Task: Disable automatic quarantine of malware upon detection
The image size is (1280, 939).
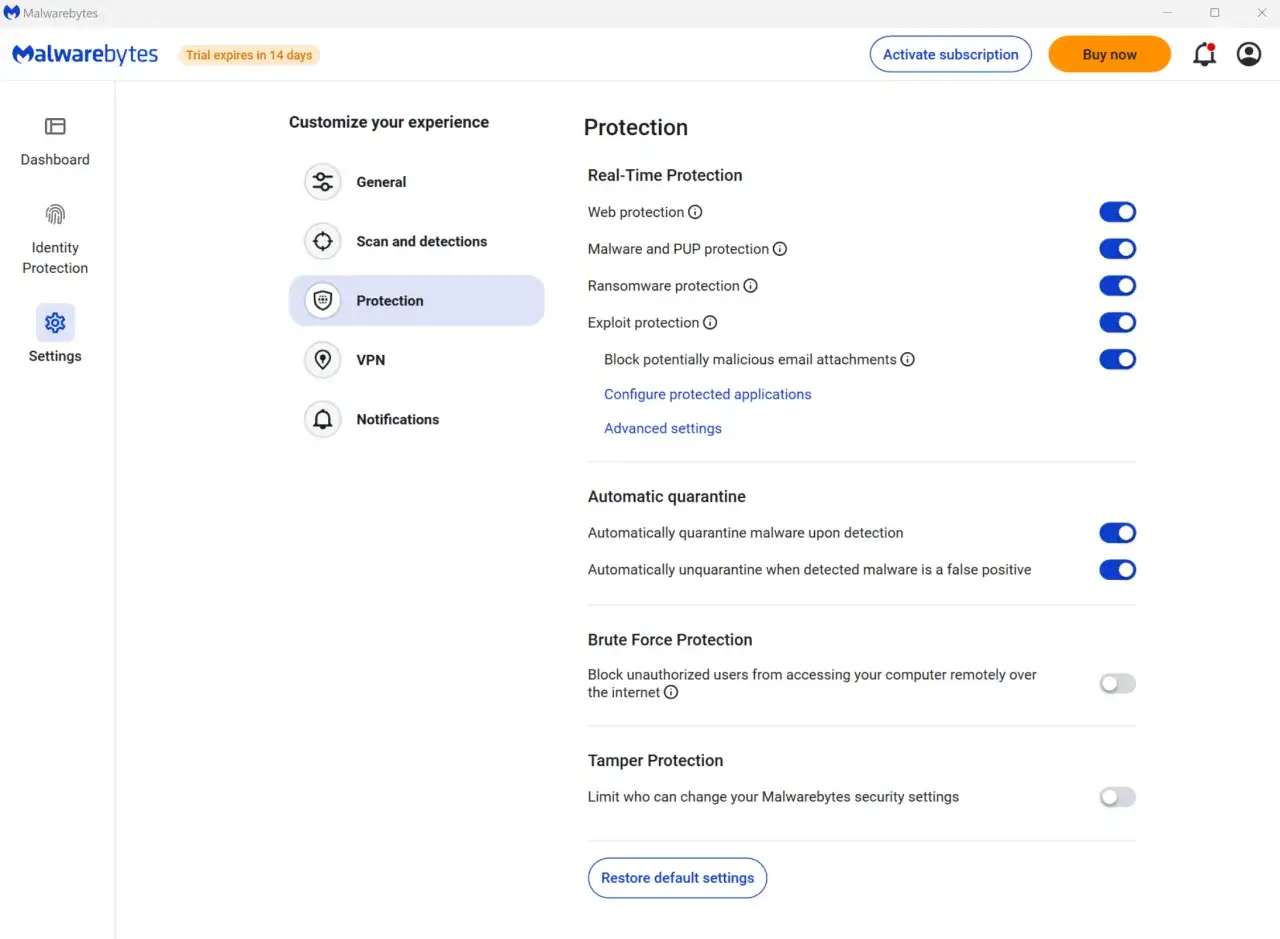Action: coord(1117,533)
